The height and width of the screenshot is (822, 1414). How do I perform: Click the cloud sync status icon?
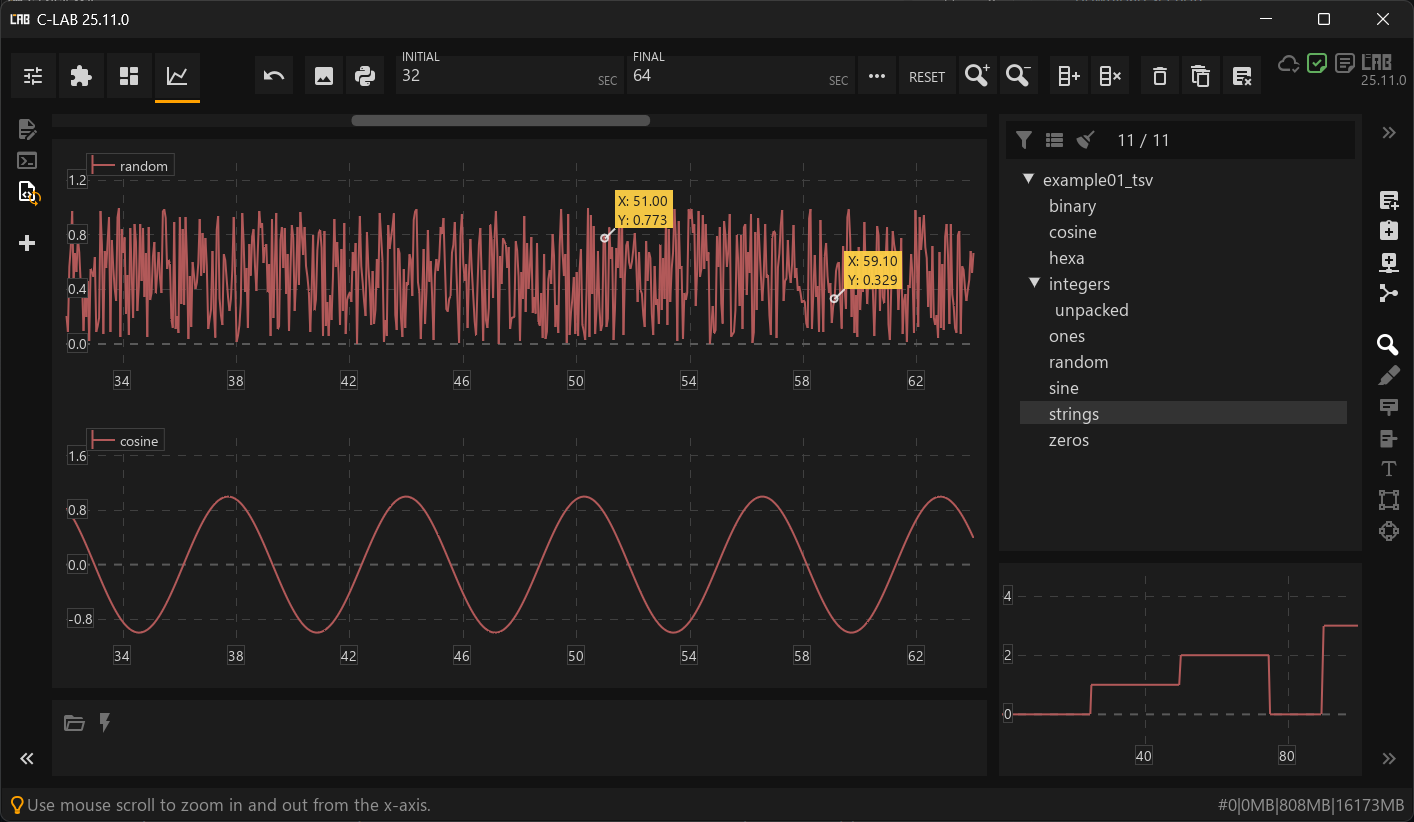pyautogui.click(x=1289, y=64)
